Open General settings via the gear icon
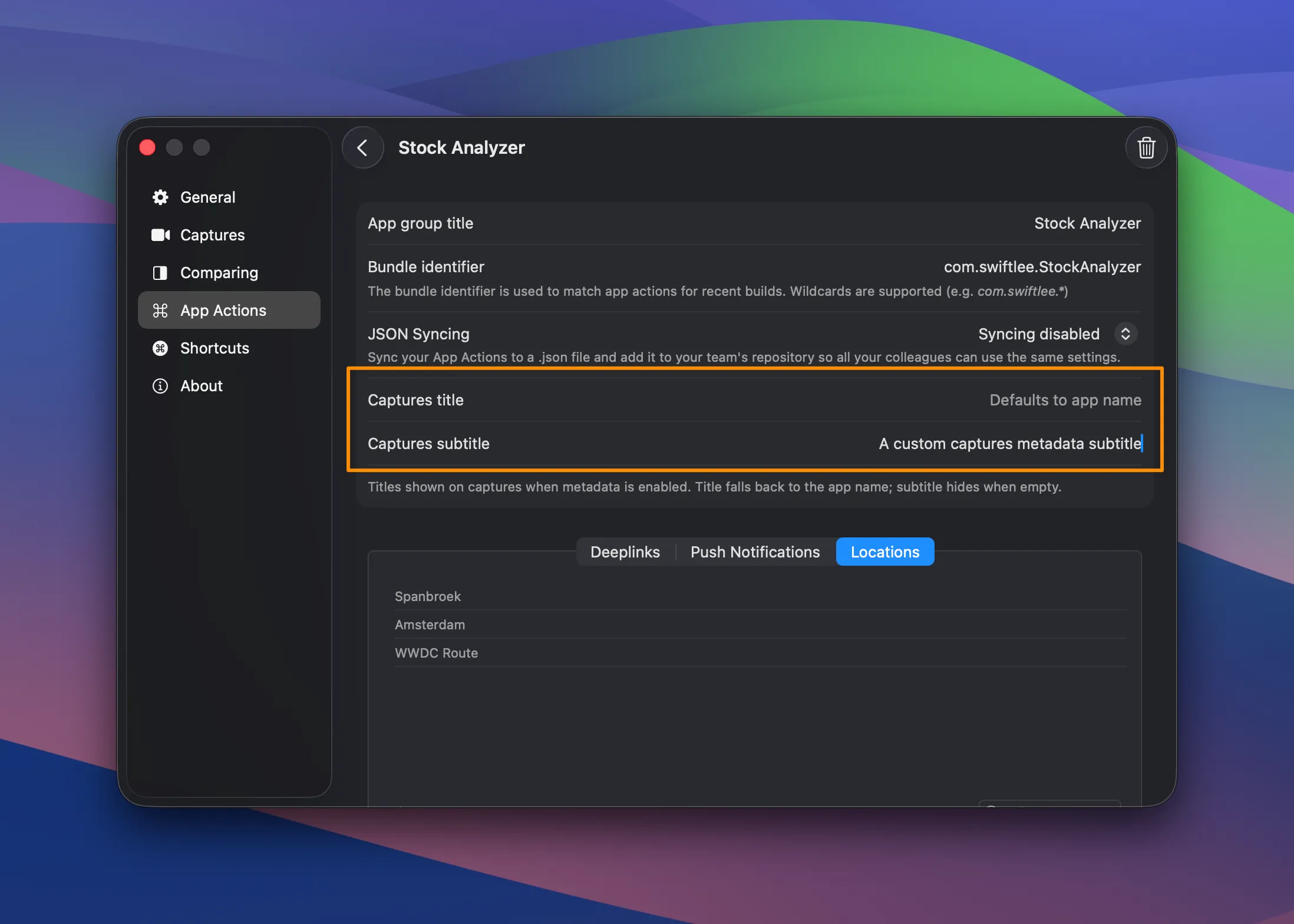Image resolution: width=1294 pixels, height=924 pixels. (x=160, y=197)
